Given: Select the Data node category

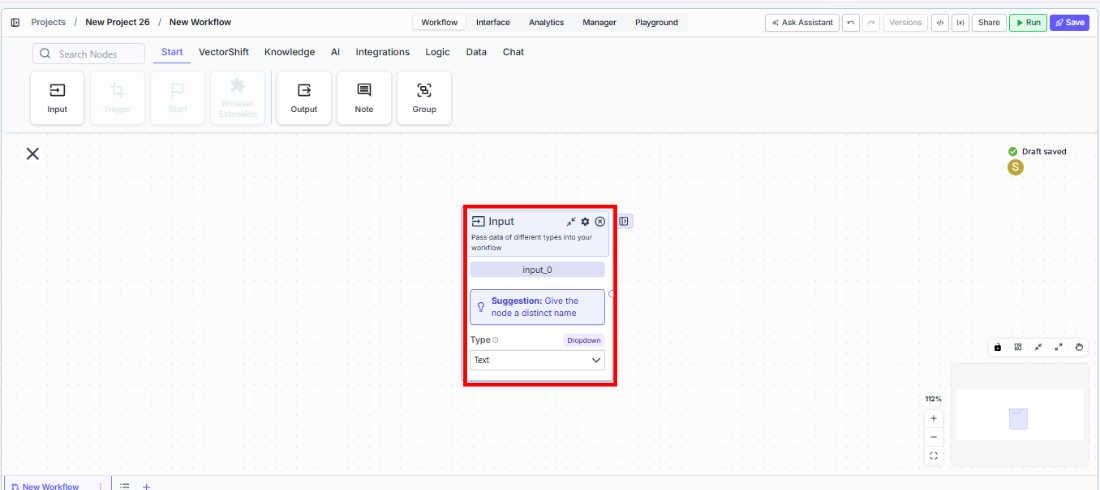Looking at the screenshot, I should [476, 52].
